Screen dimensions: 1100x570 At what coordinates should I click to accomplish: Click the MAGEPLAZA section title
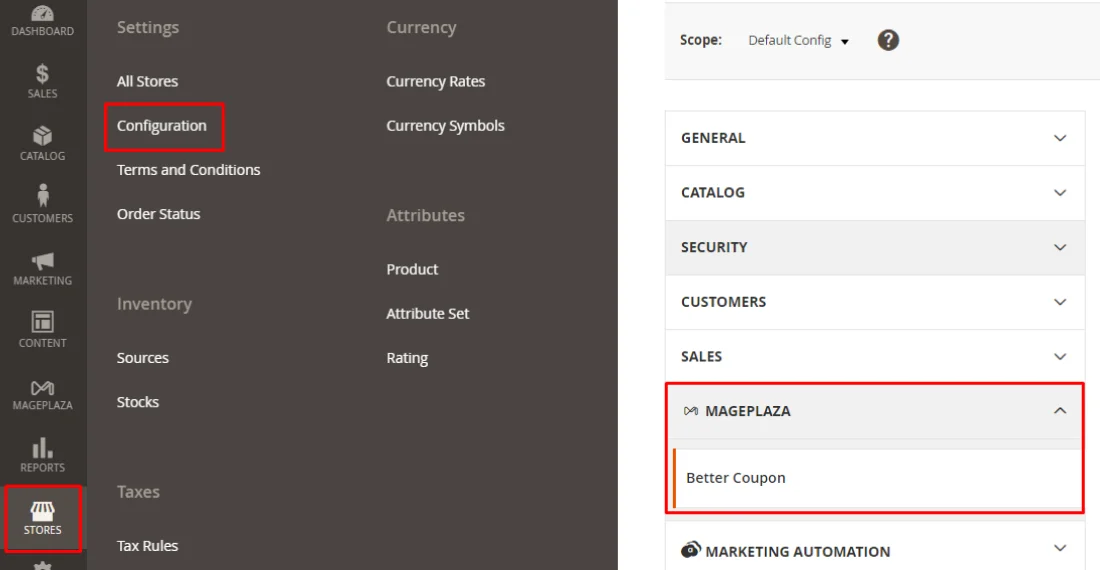tap(748, 411)
